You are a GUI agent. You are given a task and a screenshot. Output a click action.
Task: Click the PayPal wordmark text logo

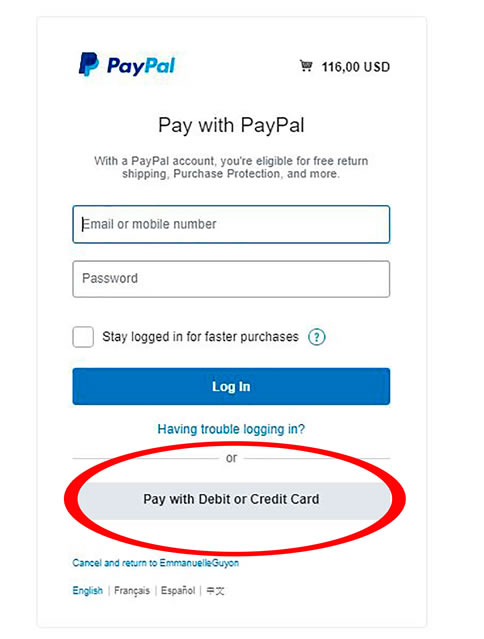click(141, 66)
